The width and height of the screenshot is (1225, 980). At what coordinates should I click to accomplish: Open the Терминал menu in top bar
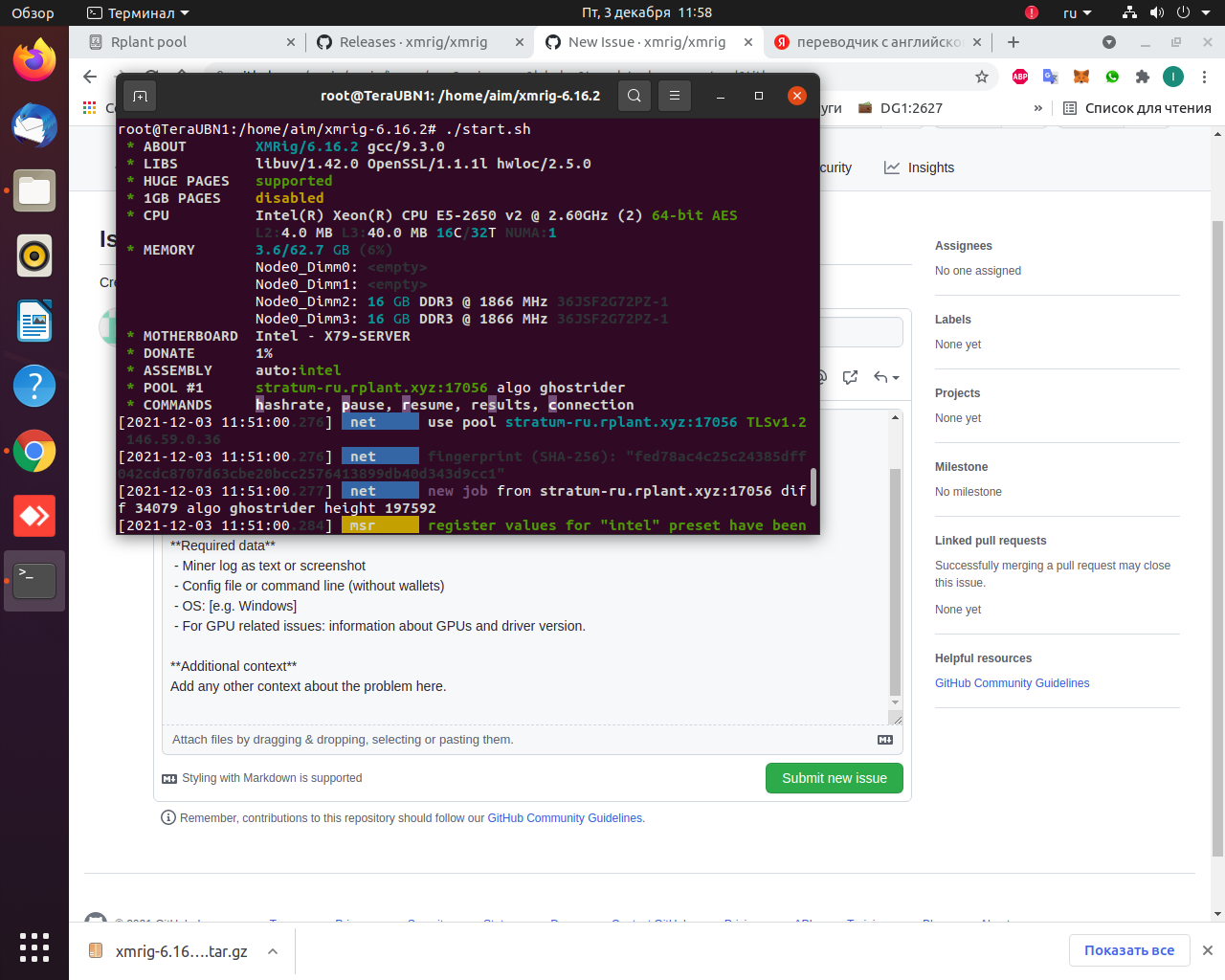tap(124, 12)
